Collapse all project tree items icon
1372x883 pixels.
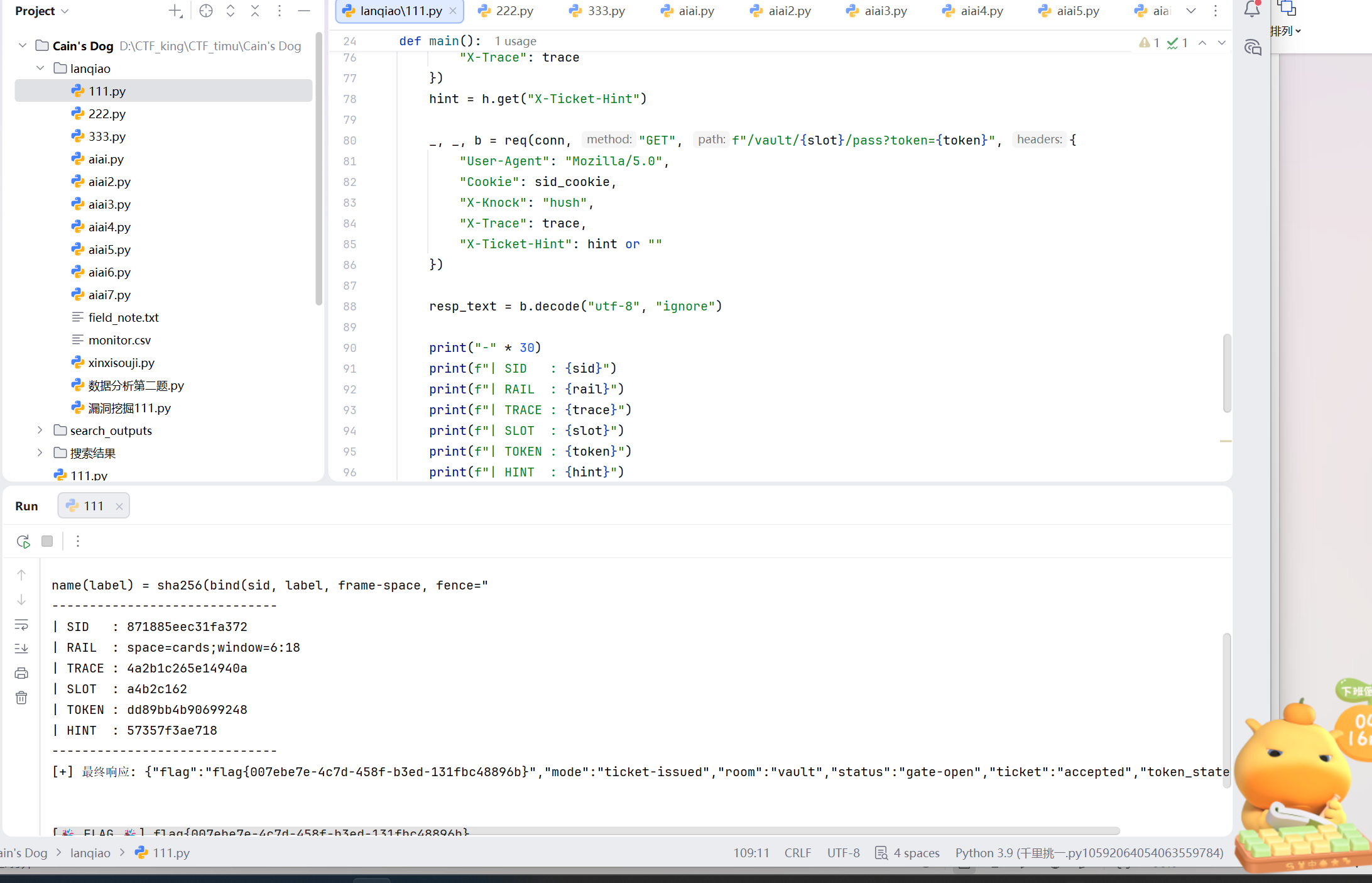[255, 11]
